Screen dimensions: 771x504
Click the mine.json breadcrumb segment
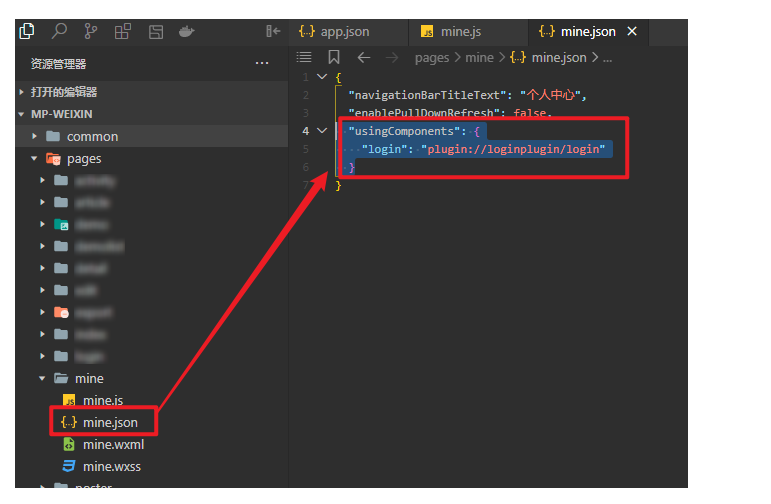(548, 58)
